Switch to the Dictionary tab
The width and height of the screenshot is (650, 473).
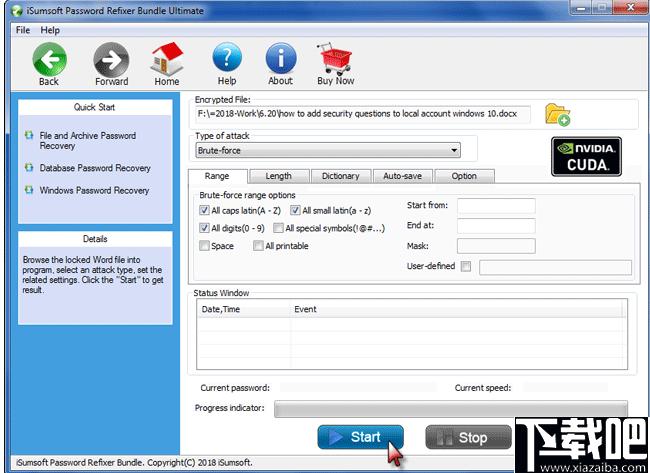click(x=340, y=176)
